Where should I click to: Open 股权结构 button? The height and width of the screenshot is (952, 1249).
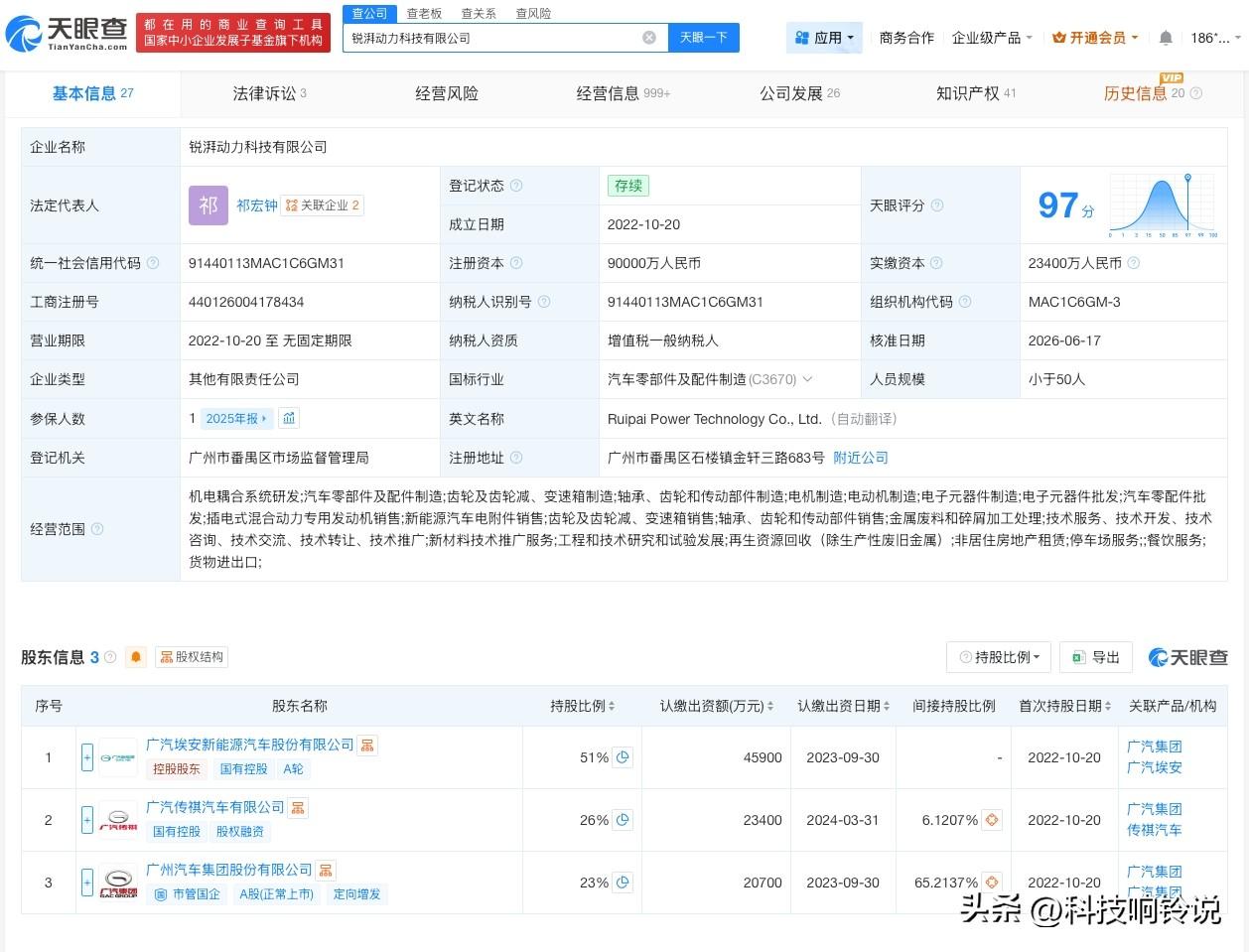tap(192, 657)
